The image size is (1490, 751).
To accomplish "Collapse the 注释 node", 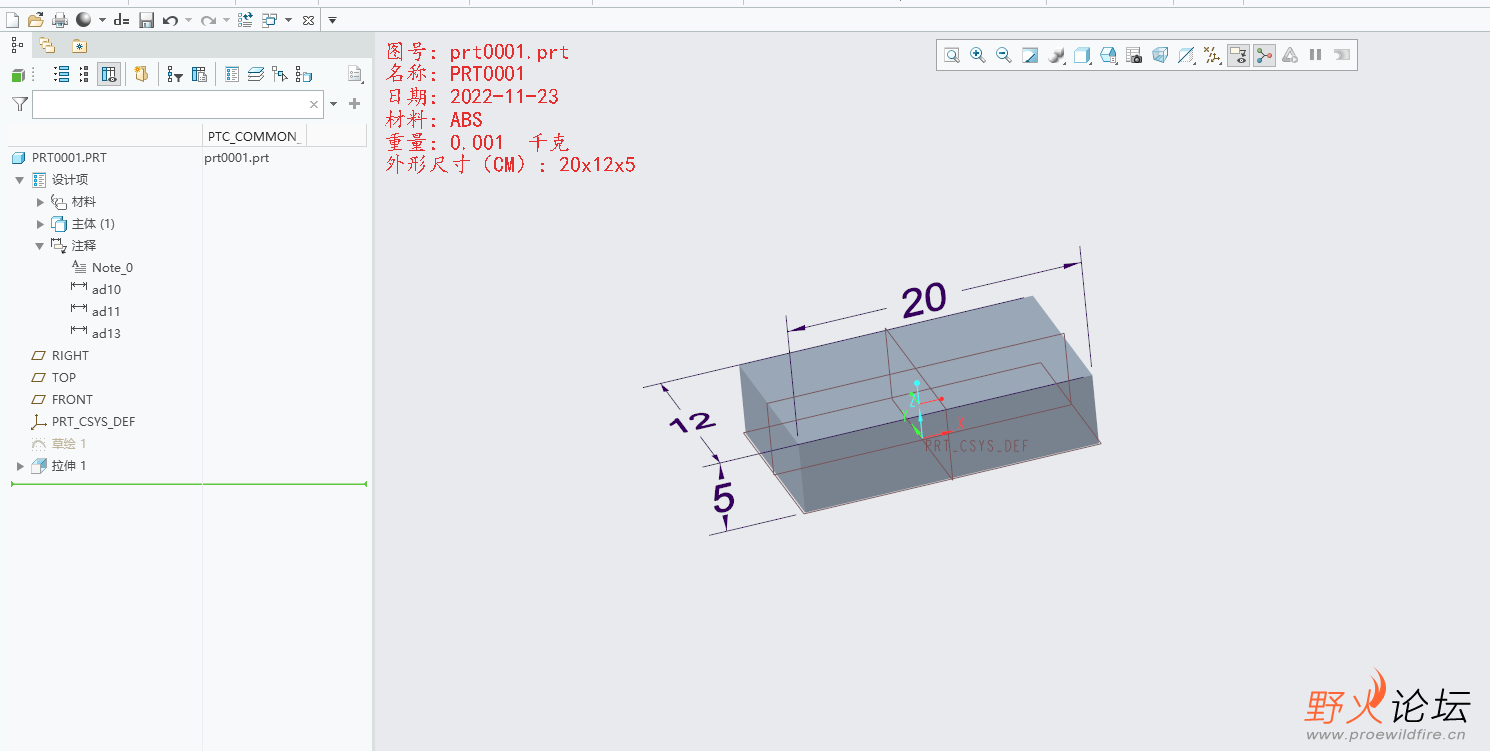I will [40, 246].
